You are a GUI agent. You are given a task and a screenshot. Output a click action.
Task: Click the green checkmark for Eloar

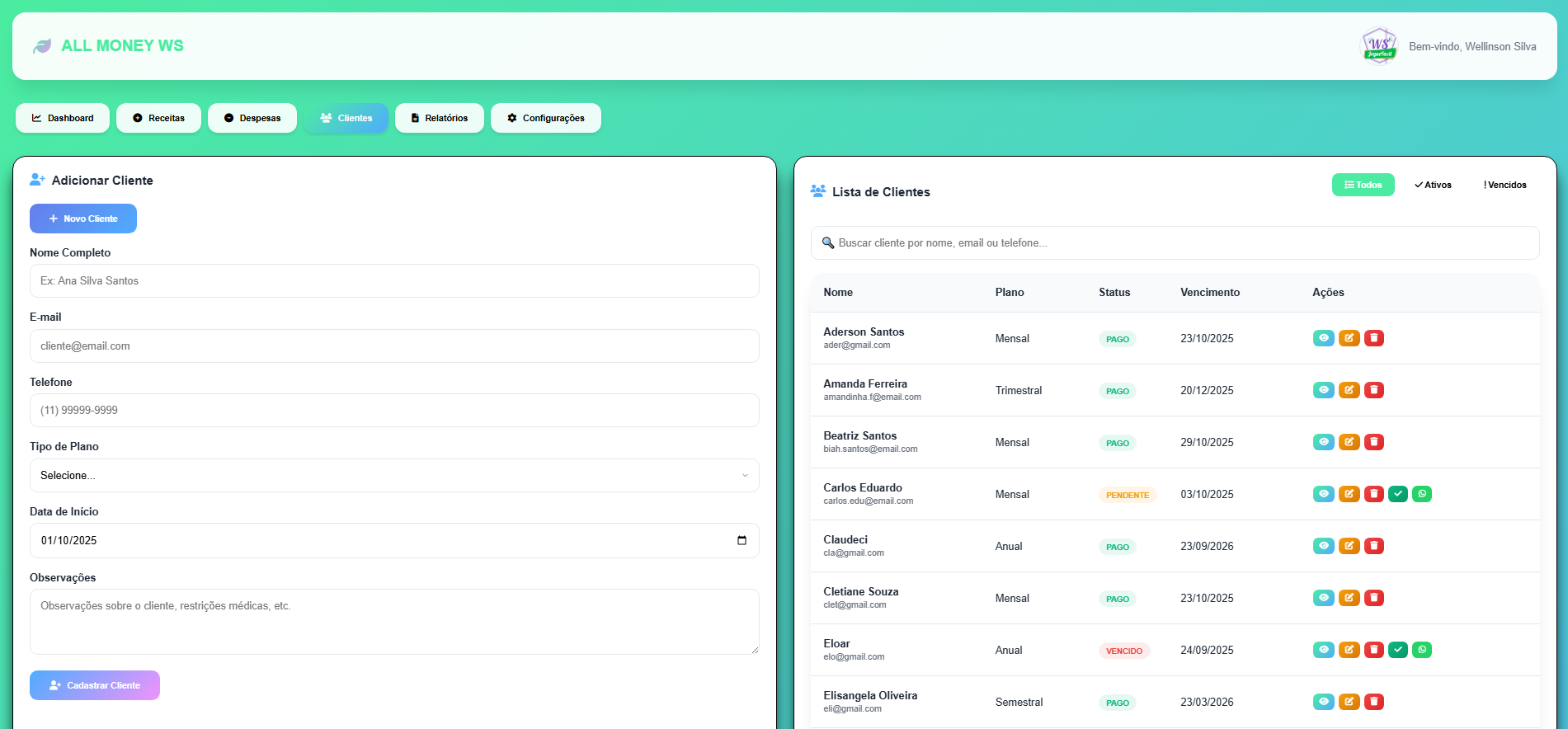1397,650
